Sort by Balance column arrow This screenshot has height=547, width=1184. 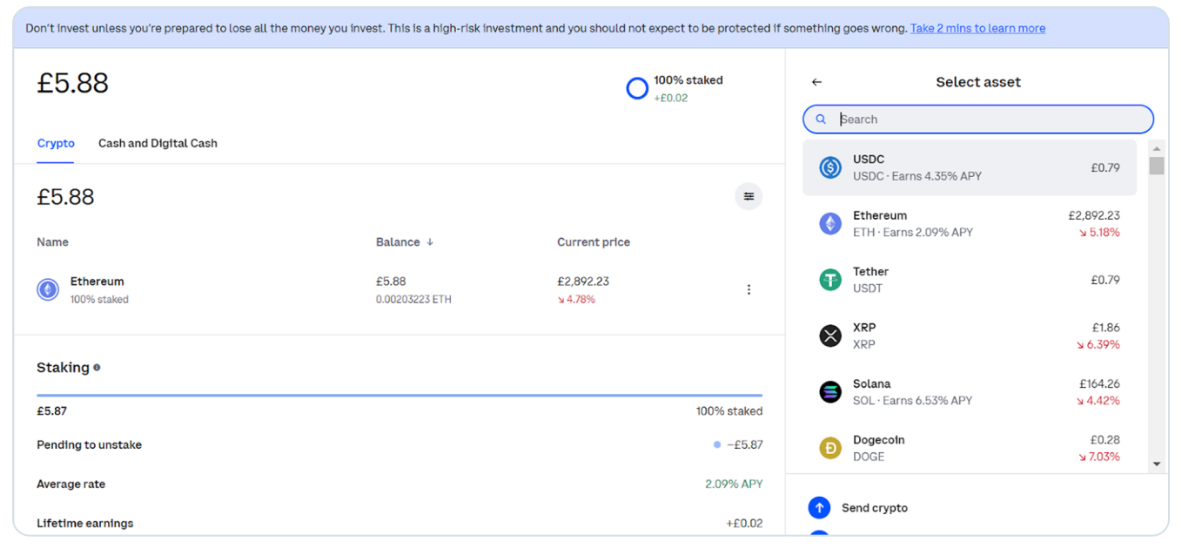coord(431,242)
